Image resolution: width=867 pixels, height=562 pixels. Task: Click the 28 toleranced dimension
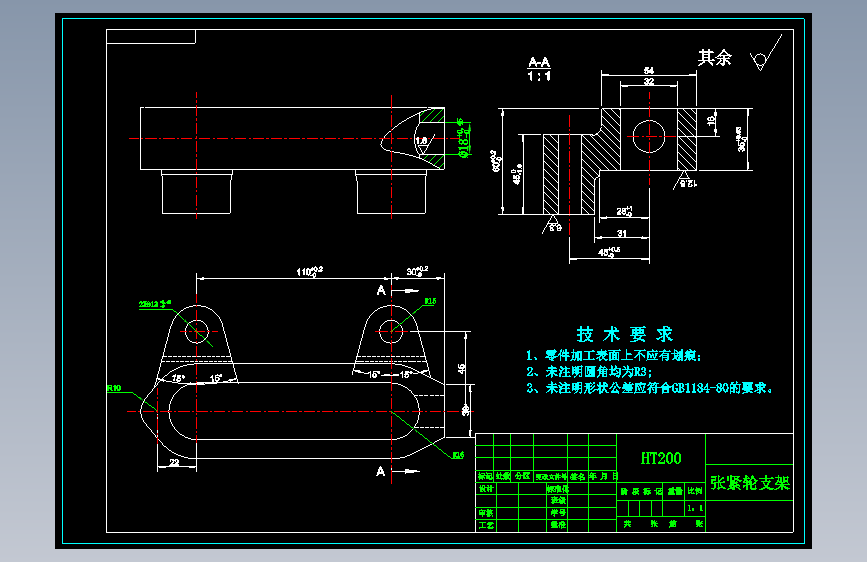624,211
